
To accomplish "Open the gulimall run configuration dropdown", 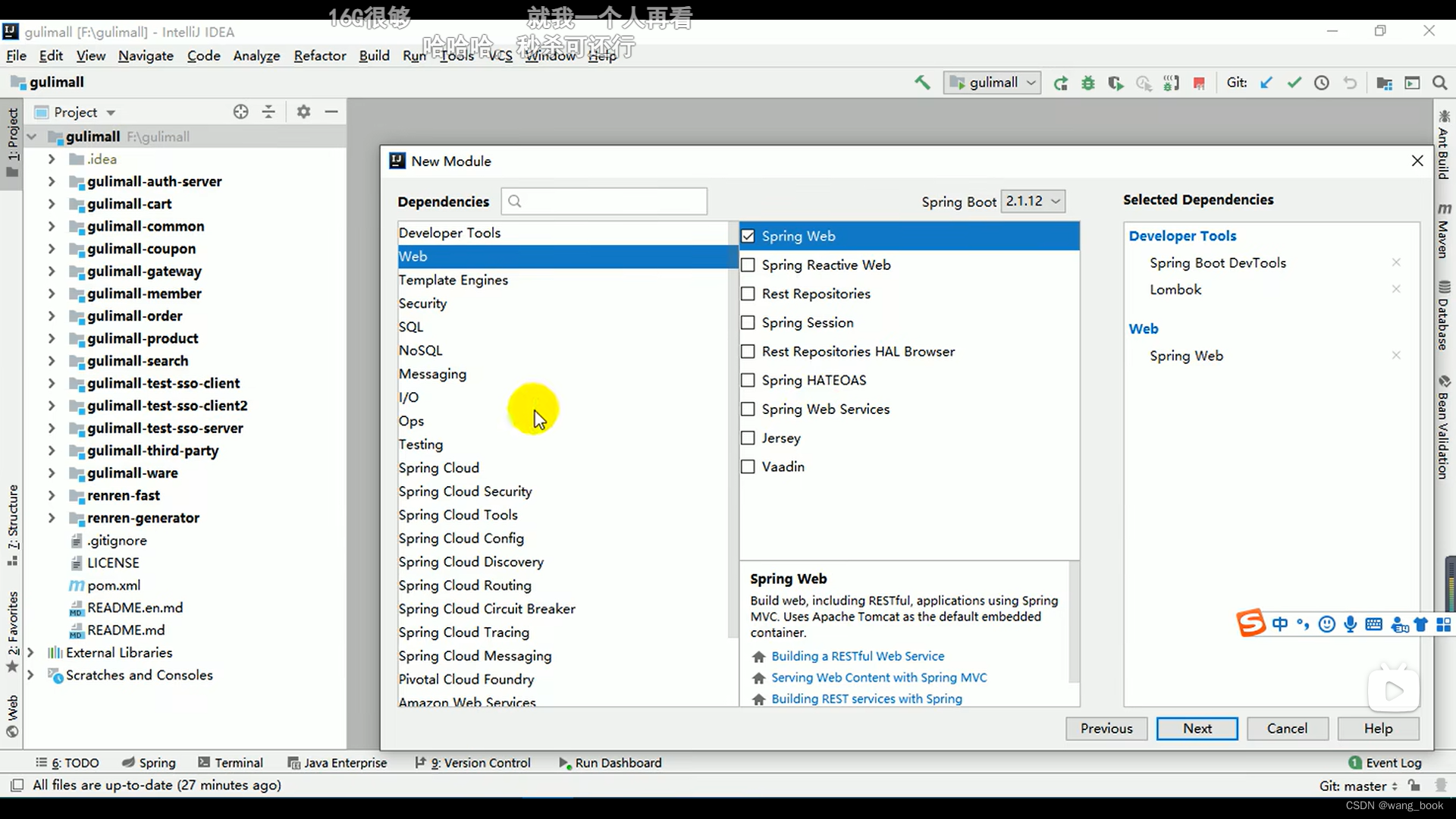I will (992, 83).
